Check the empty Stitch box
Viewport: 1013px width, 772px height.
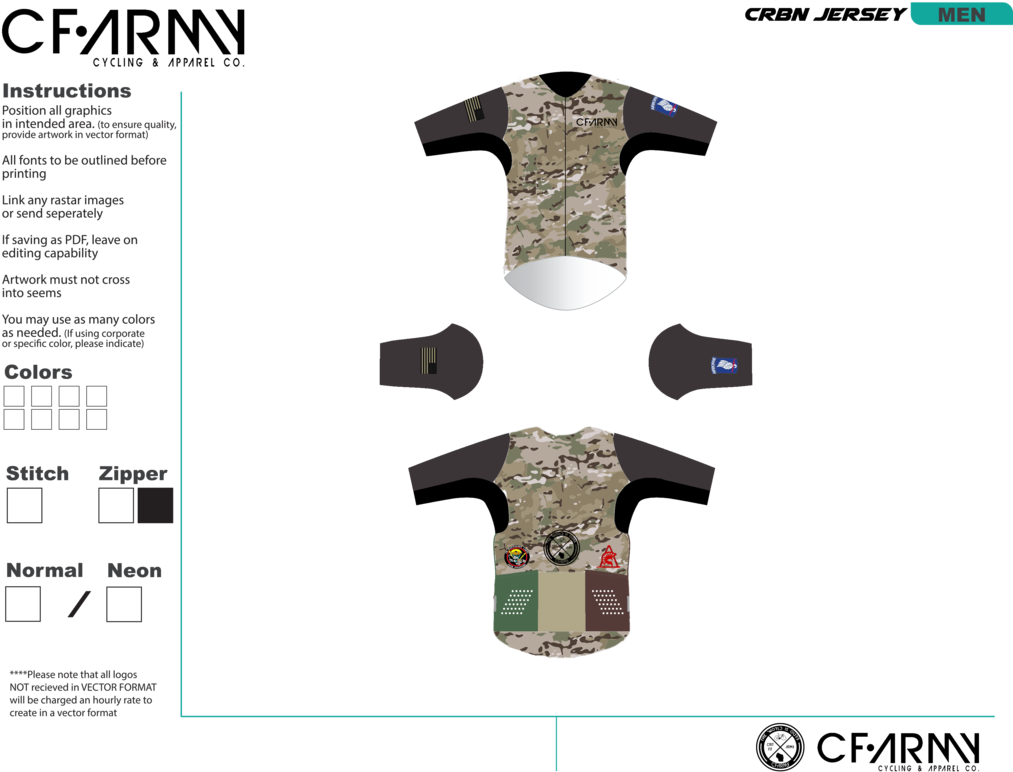click(x=25, y=505)
